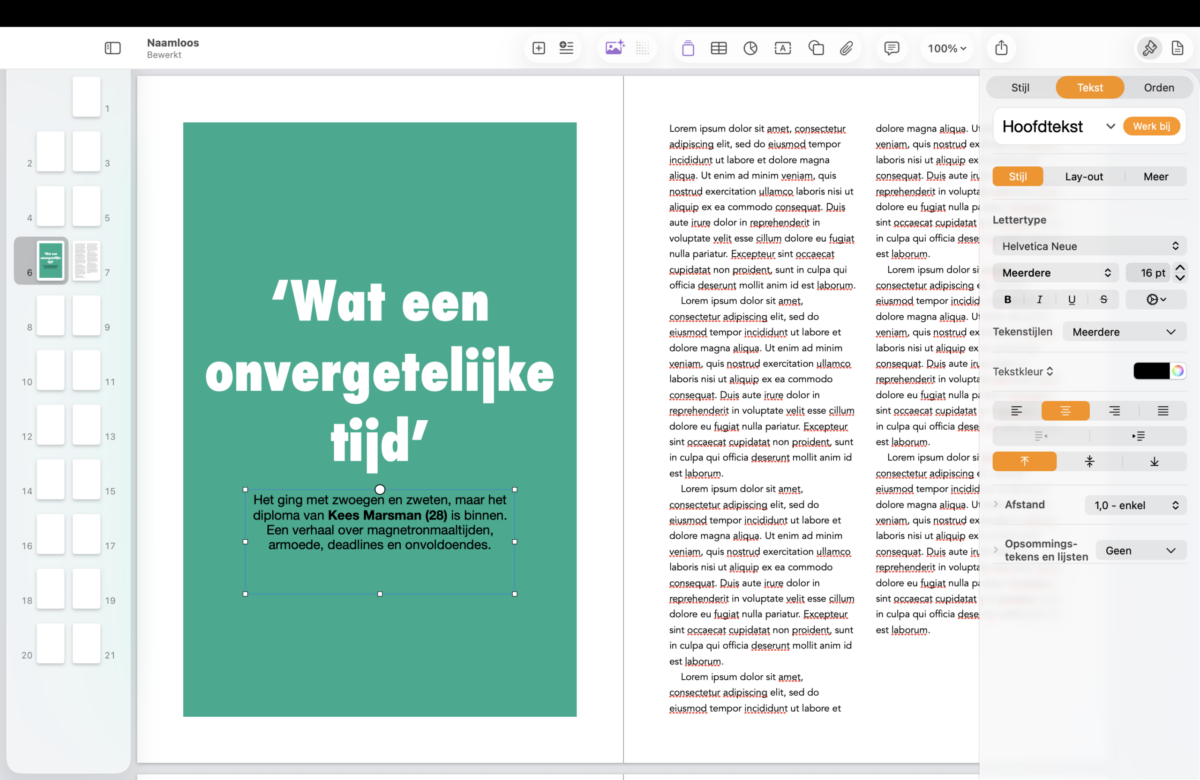Toggle underline formatting
1200x780 pixels.
pos(1072,299)
